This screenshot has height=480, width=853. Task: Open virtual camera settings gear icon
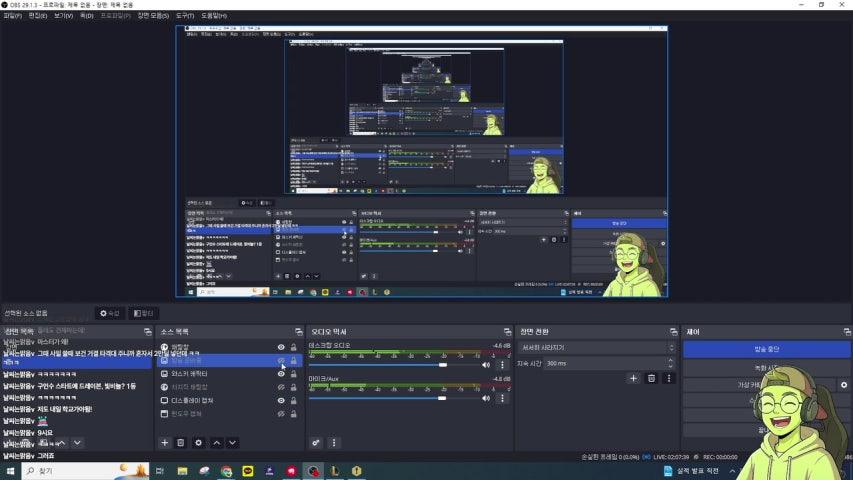[x=844, y=384]
